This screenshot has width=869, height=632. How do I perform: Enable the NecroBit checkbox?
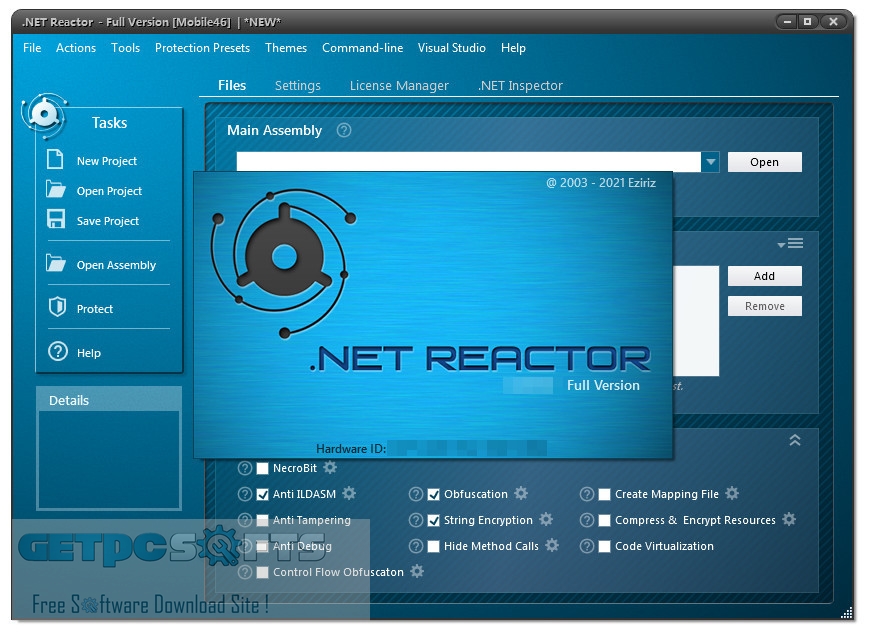point(263,468)
